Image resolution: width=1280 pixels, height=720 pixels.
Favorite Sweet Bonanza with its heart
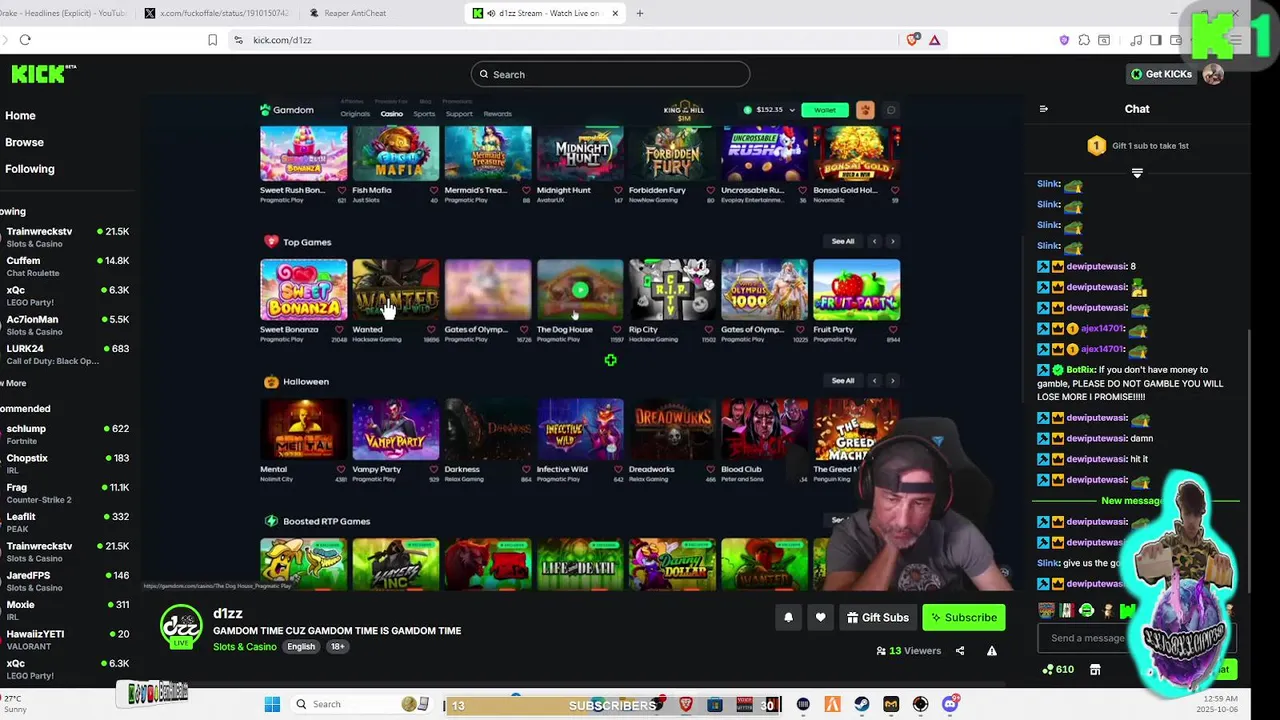coord(340,329)
